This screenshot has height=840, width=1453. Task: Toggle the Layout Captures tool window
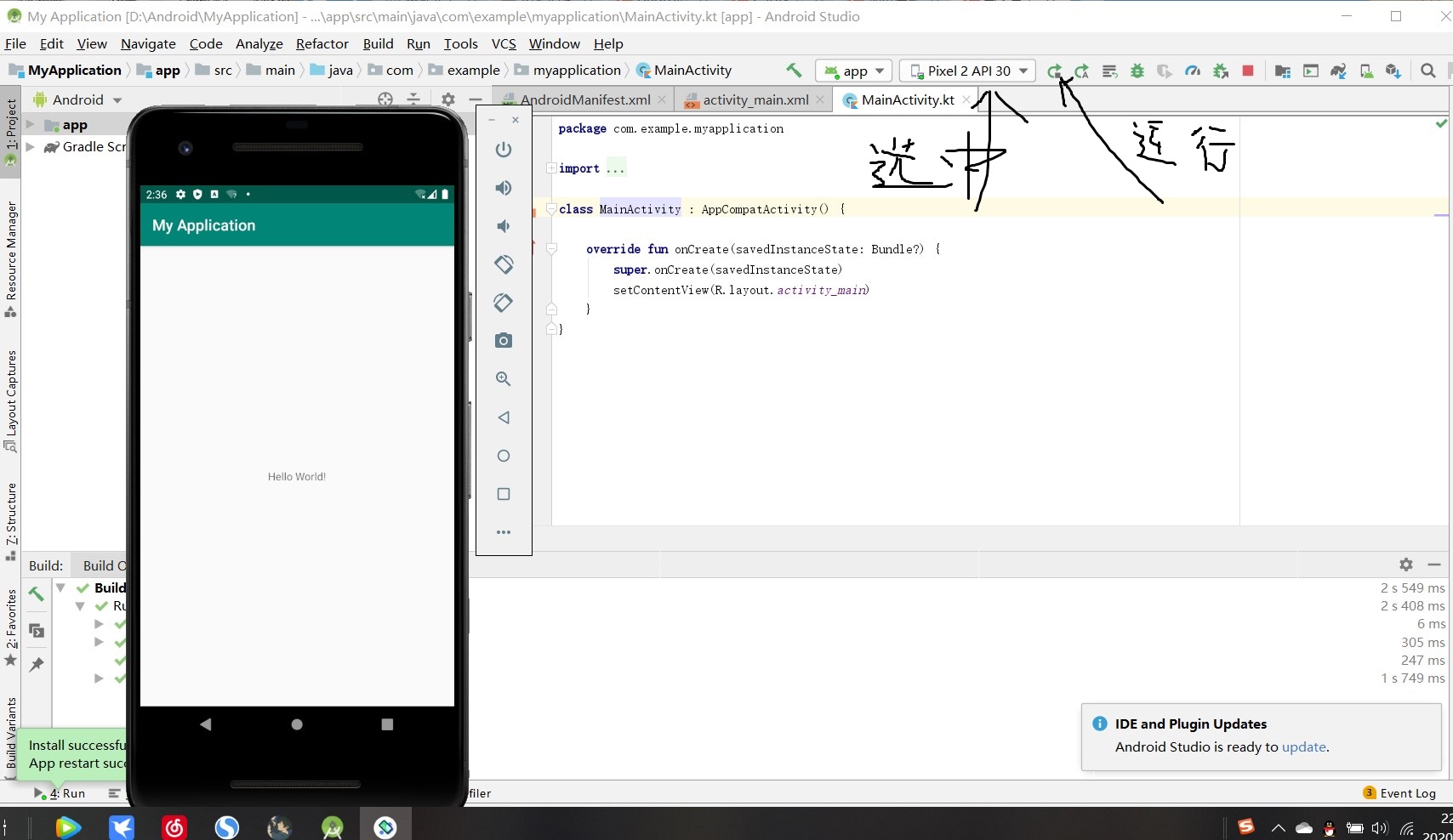click(x=11, y=400)
